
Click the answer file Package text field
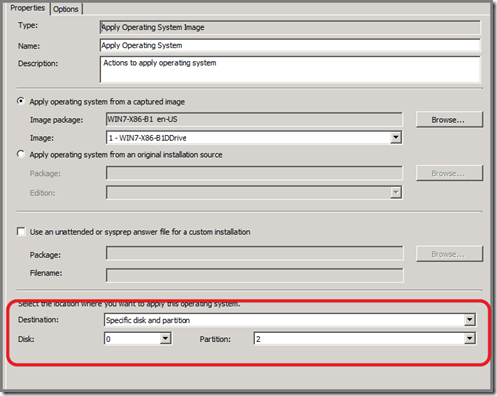[255, 253]
